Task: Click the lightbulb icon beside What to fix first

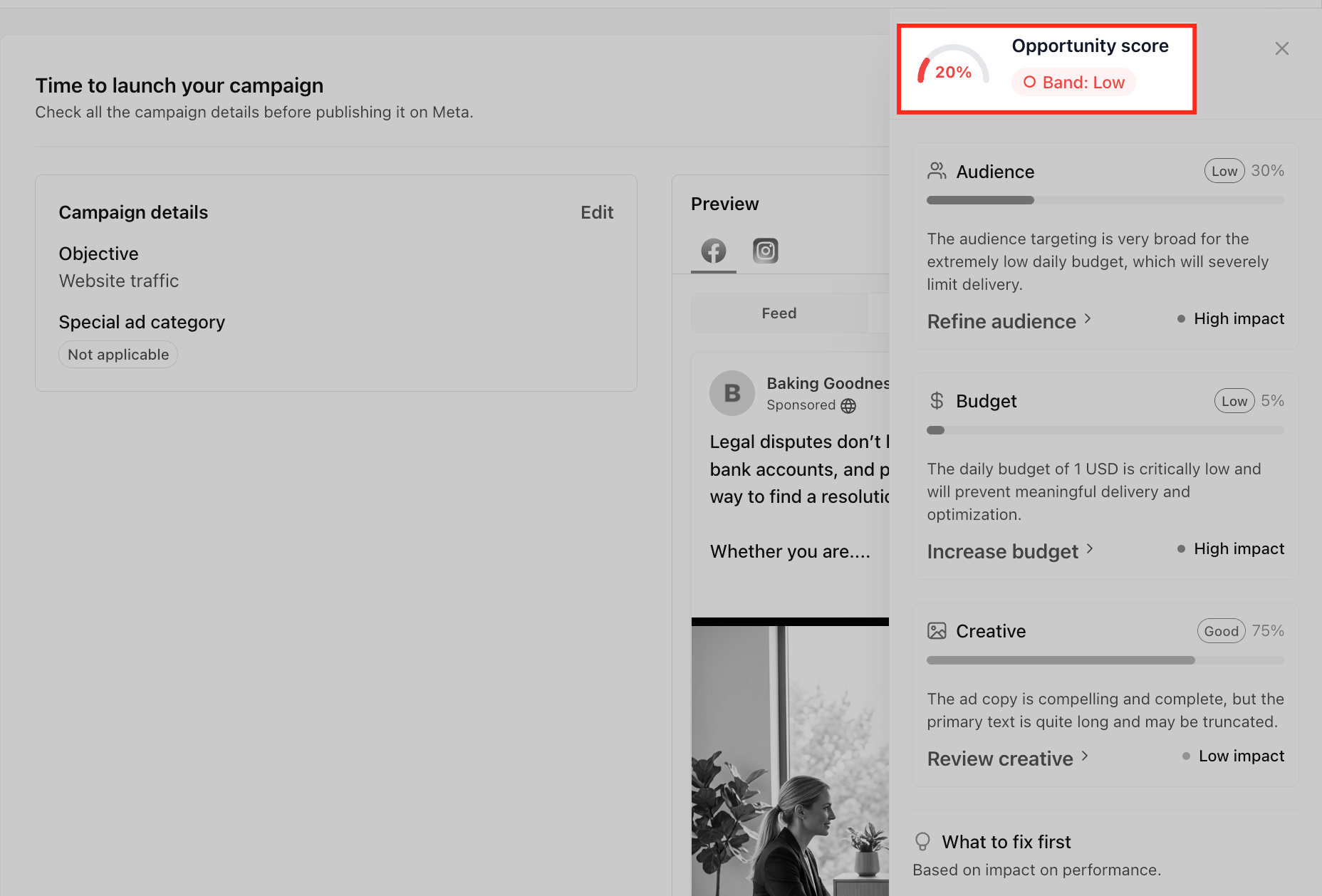Action: tap(922, 842)
